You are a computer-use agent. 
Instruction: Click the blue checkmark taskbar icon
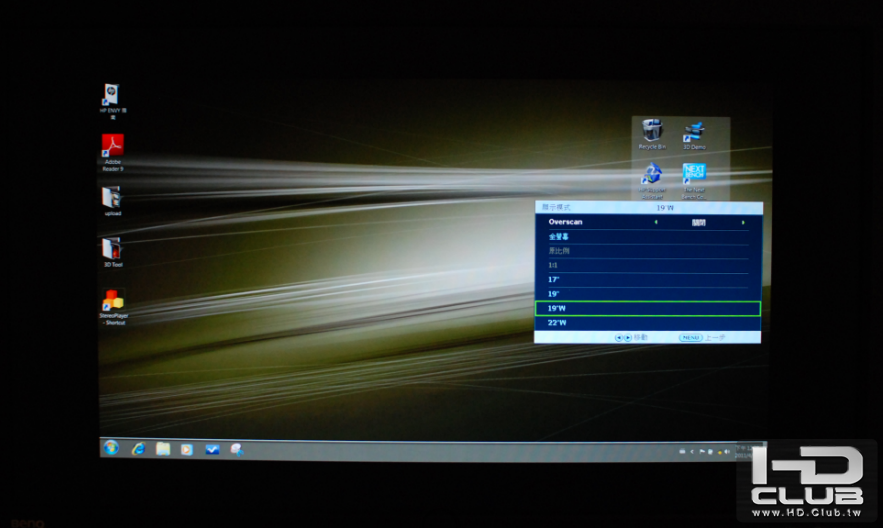(x=212, y=449)
